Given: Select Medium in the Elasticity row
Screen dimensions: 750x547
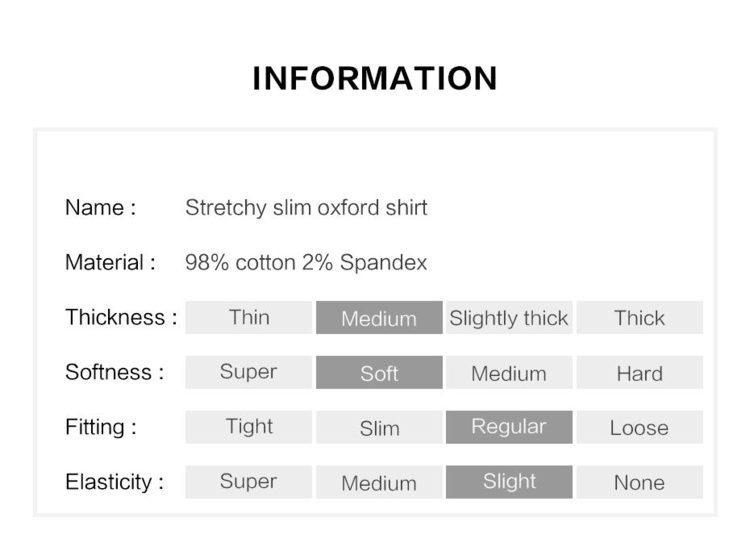Looking at the screenshot, I should pyautogui.click(x=379, y=482).
